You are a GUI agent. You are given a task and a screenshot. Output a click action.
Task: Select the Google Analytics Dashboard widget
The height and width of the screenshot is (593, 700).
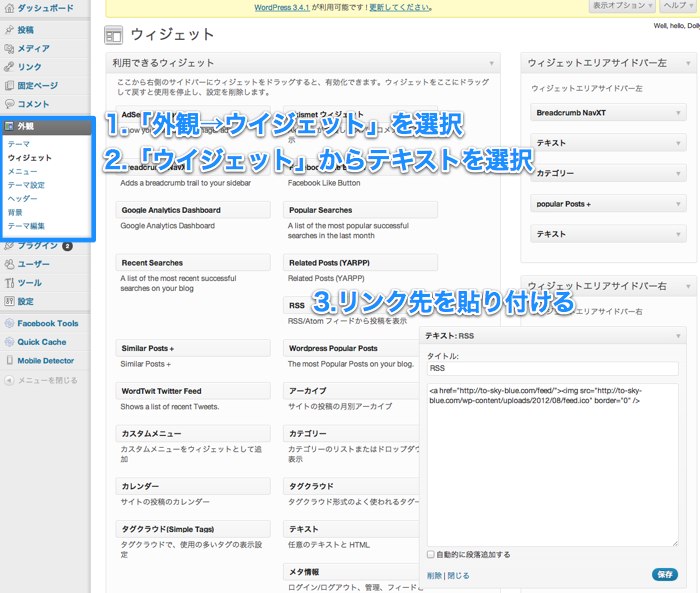[x=193, y=210]
